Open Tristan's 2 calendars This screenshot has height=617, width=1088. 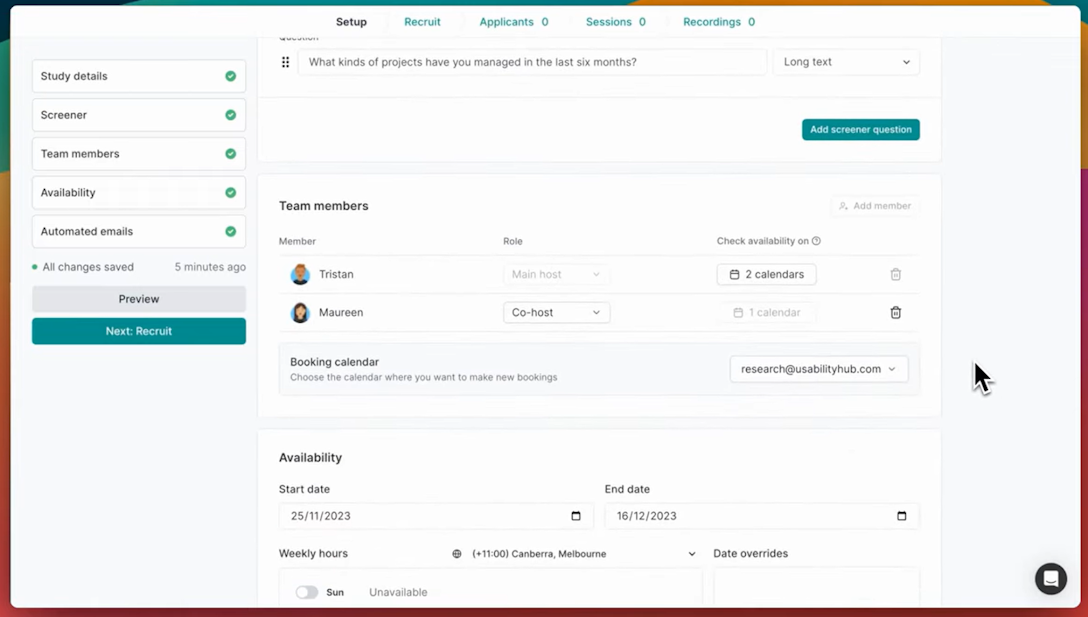pos(766,274)
